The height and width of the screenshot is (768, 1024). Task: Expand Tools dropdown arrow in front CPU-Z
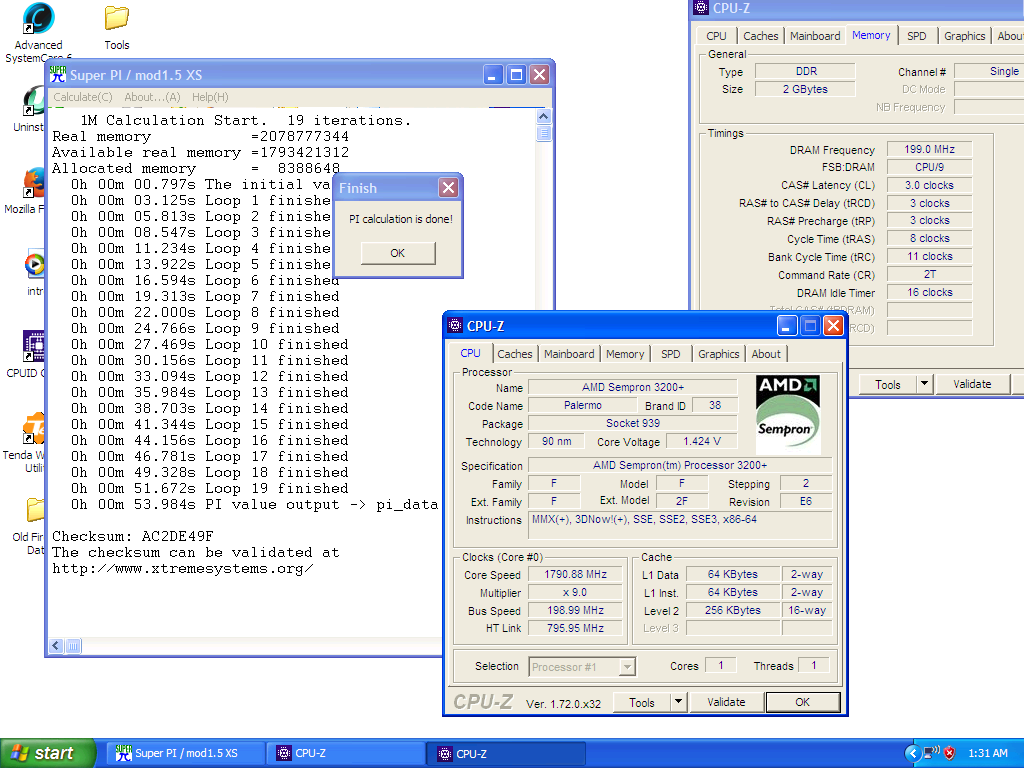click(x=679, y=703)
